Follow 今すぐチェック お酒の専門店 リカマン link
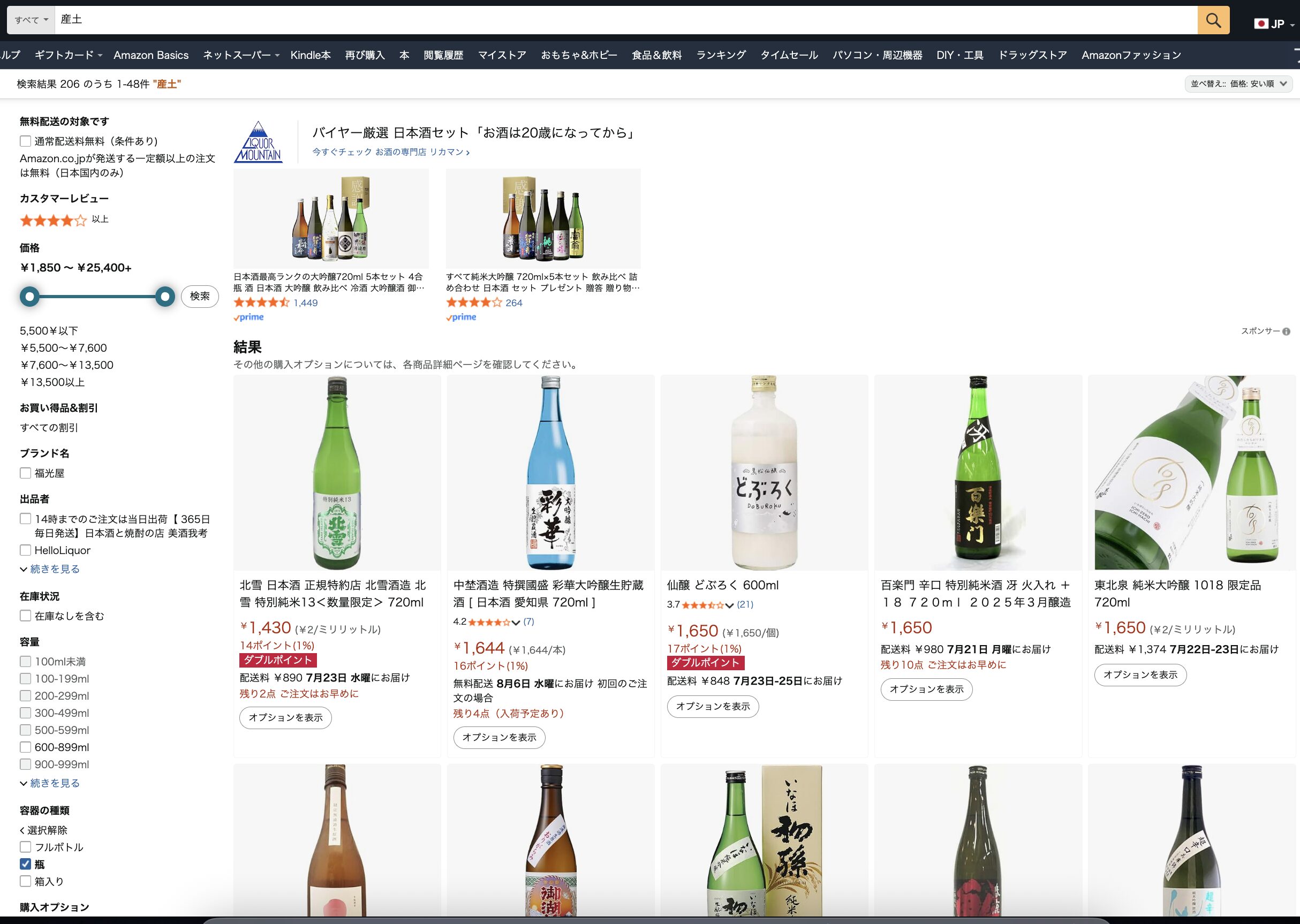 [x=391, y=152]
